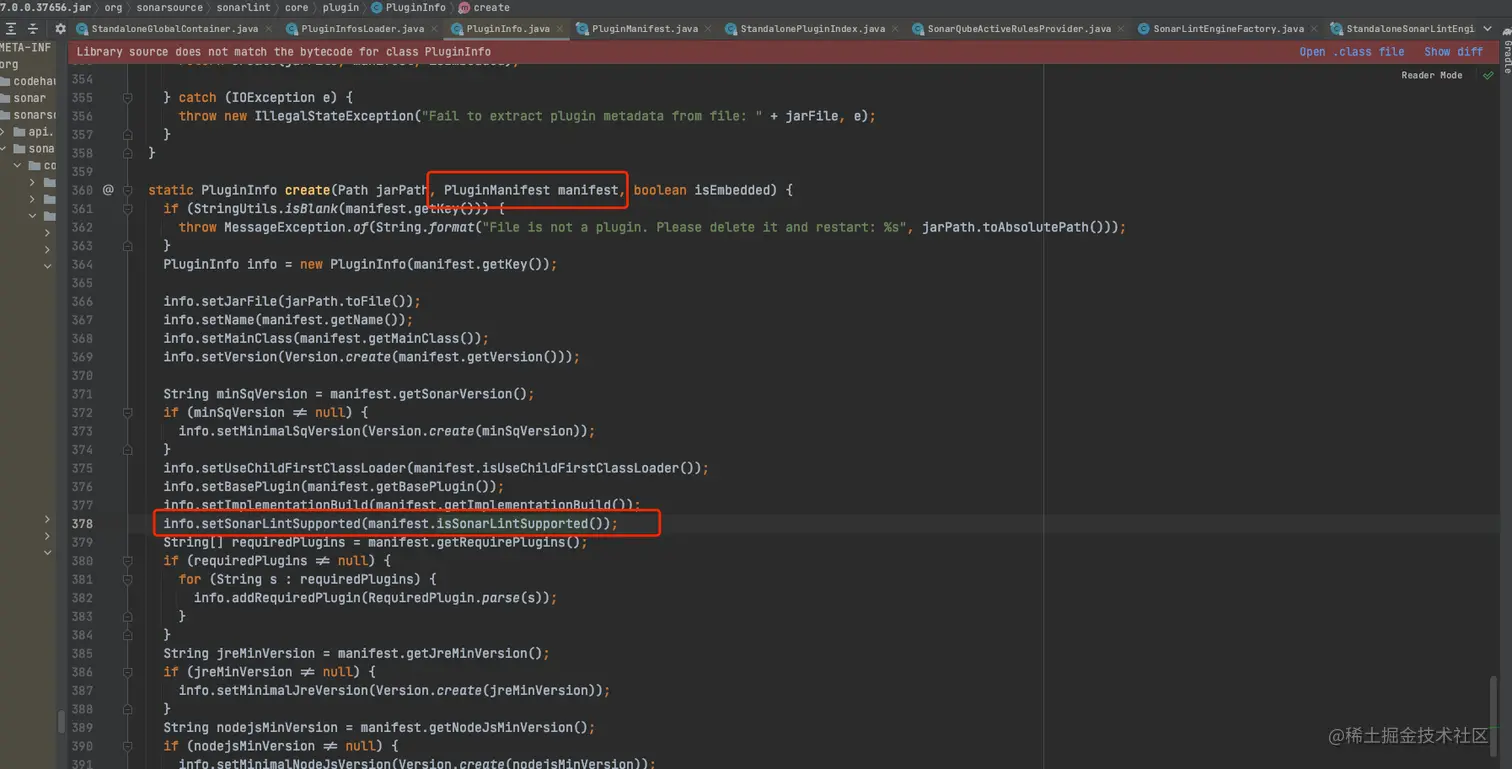Image resolution: width=1512 pixels, height=769 pixels.
Task: Switch to StandaloneSonarLintEngi tab
Action: pyautogui.click(x=1410, y=29)
